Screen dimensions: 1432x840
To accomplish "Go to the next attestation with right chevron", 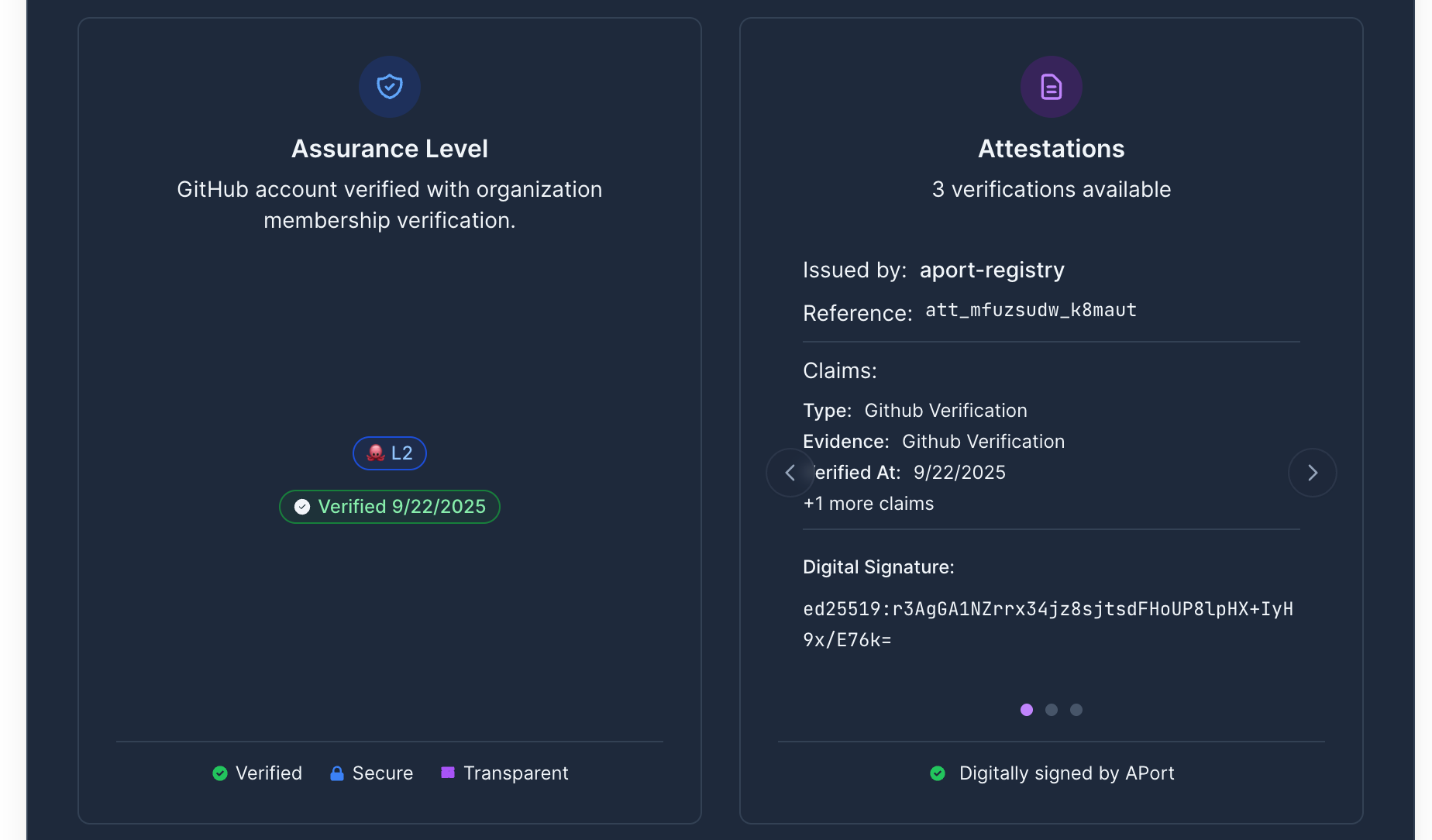I will click(x=1312, y=473).
